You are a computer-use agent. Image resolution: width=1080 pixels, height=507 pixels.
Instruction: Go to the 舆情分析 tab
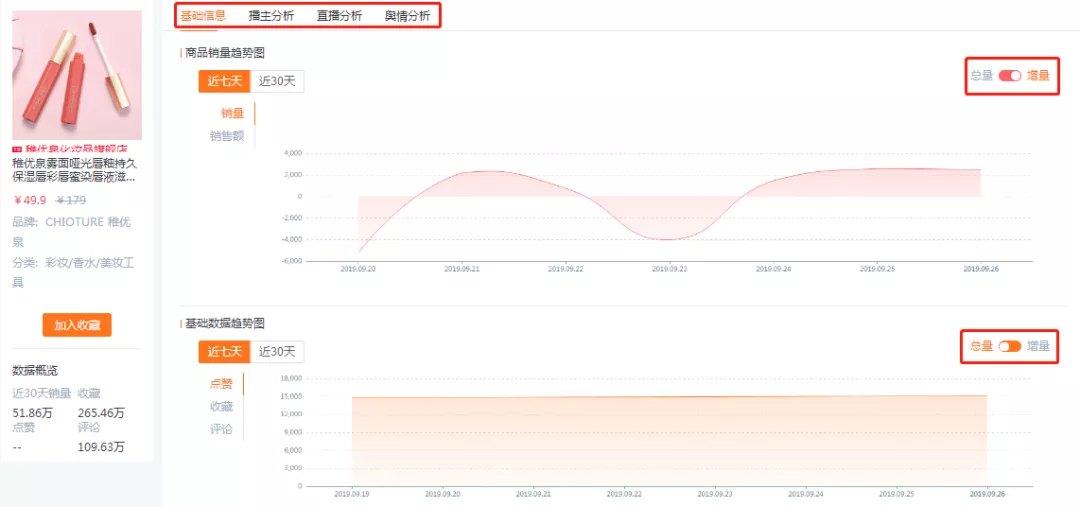click(407, 16)
